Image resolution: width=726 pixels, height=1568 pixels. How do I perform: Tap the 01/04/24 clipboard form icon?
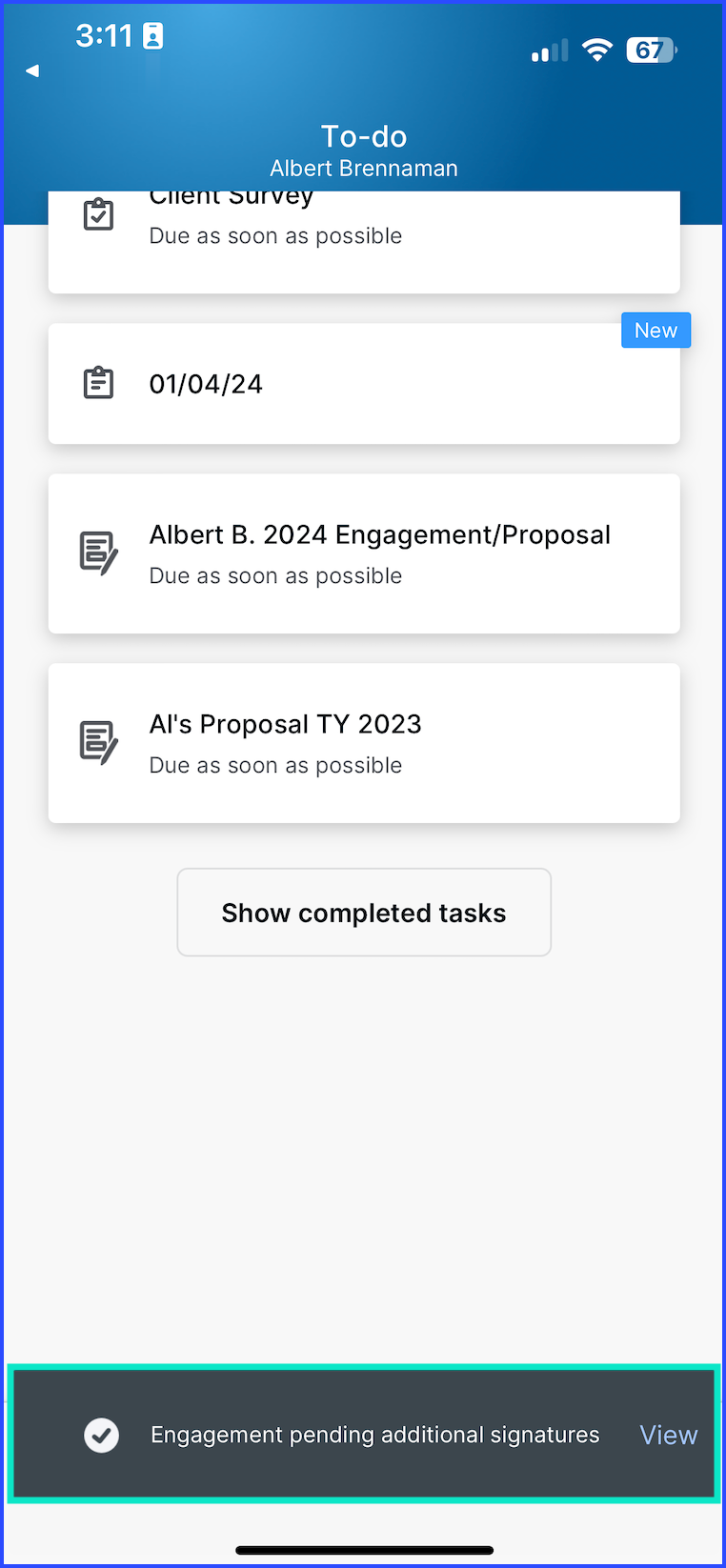(98, 383)
